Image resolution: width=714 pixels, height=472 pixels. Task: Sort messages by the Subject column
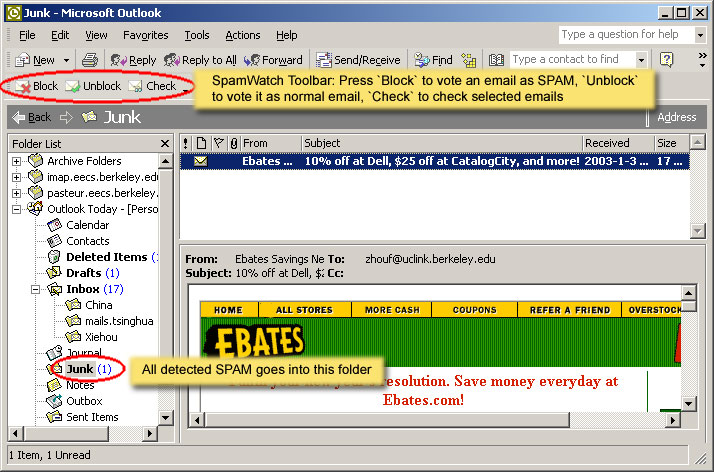pyautogui.click(x=442, y=143)
